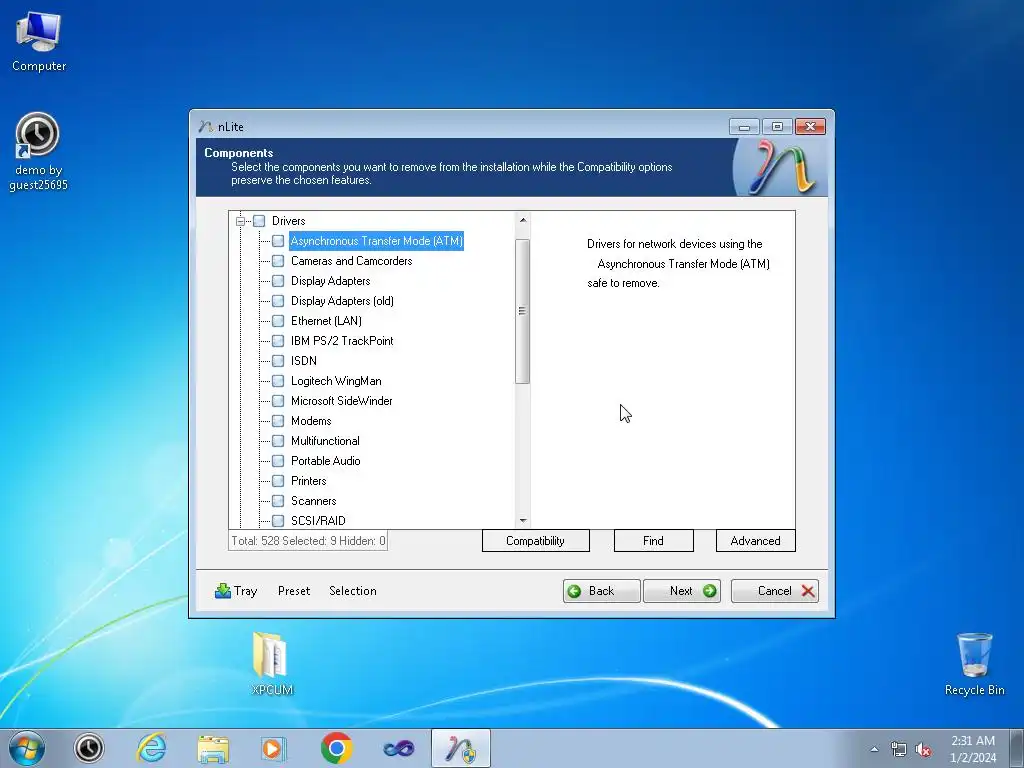The image size is (1024, 768).
Task: Click Show Desktop strip on taskbar
Action: point(1017,749)
